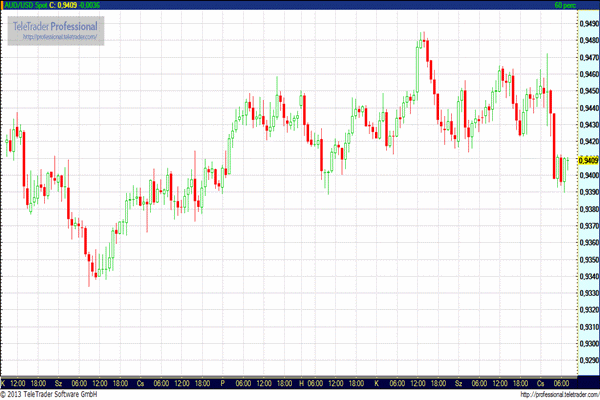Select the P day marker on time axis
600x400 pixels.
pyautogui.click(x=221, y=383)
